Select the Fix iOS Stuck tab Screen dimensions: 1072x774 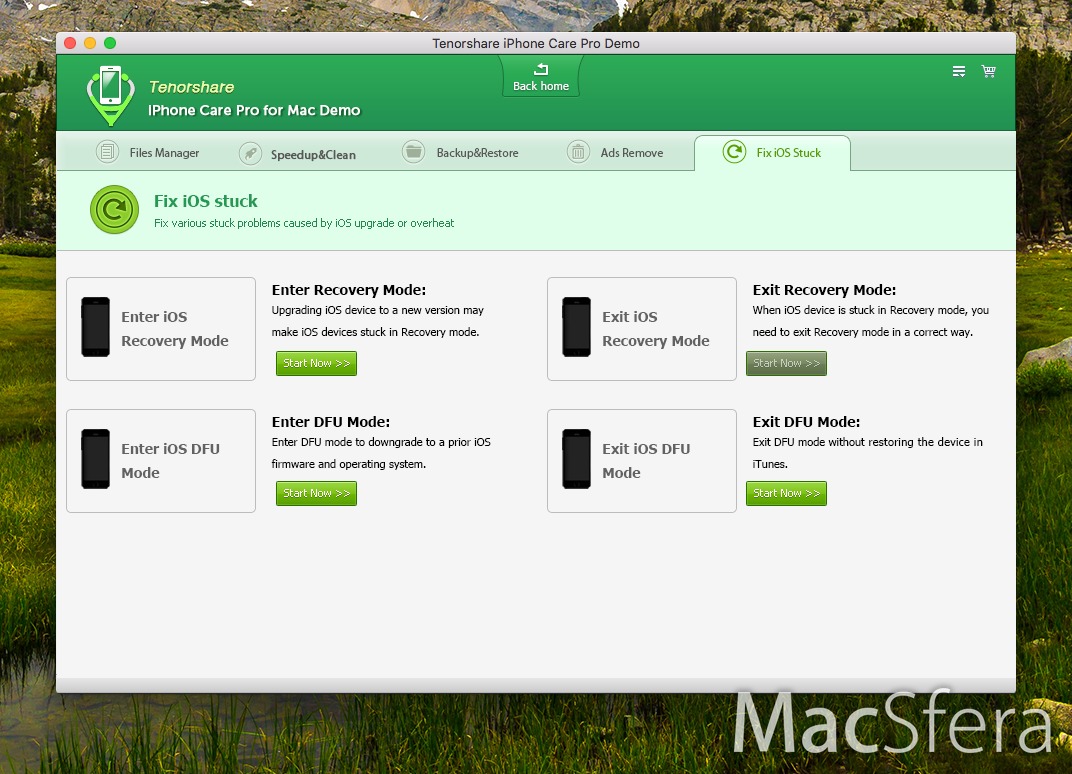773,152
